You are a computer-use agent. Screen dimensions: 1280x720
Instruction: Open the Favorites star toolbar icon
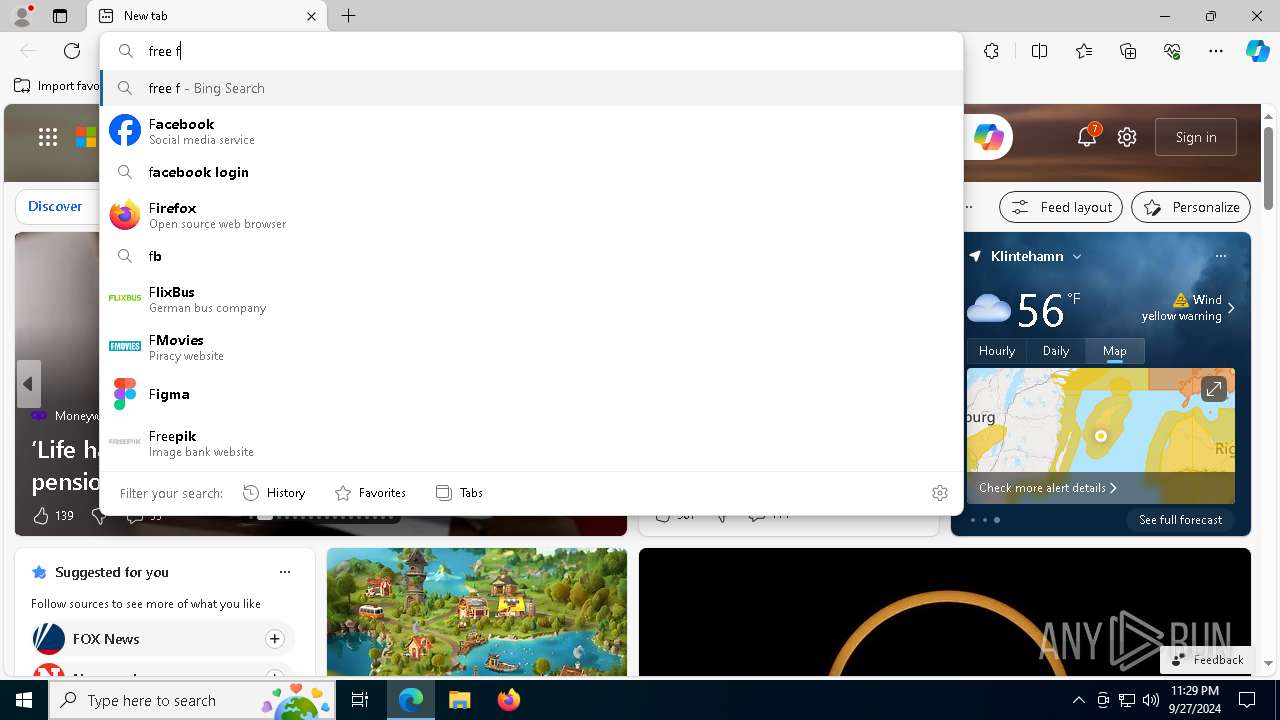click(x=1084, y=51)
